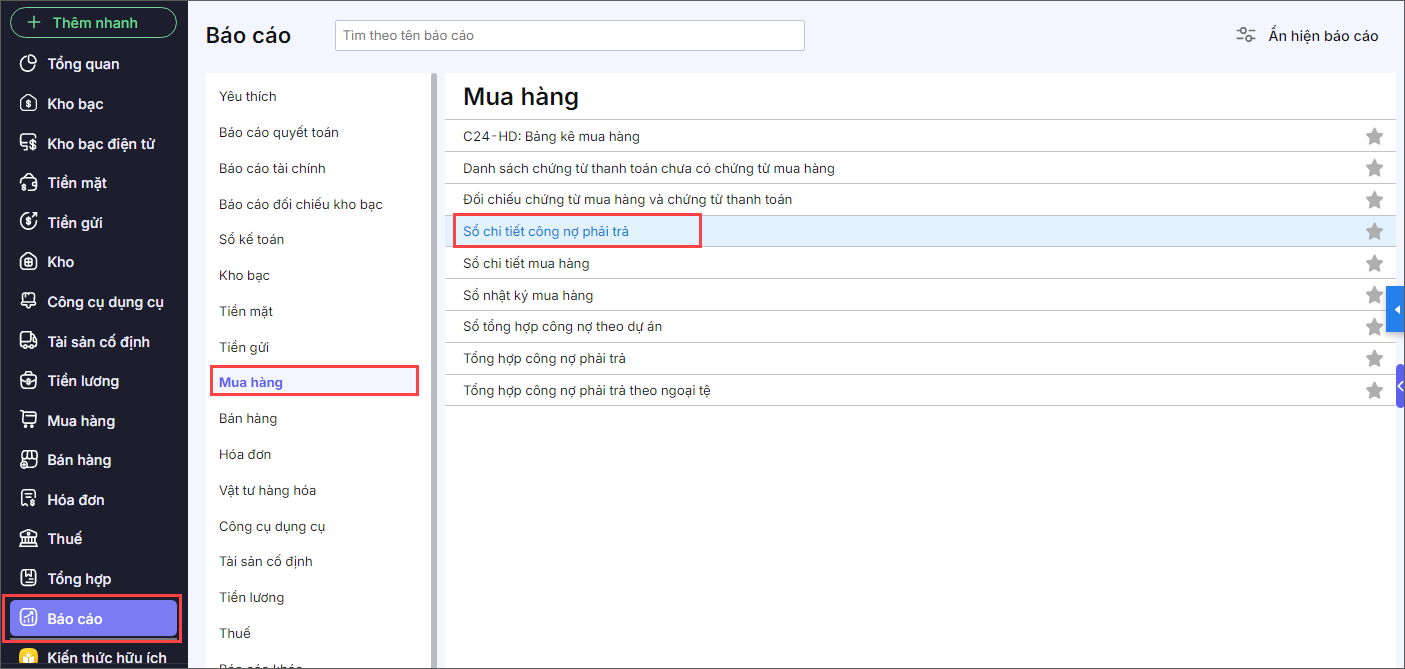Star Đối chiếu chứng từ mua hàng report

pos(1374,199)
